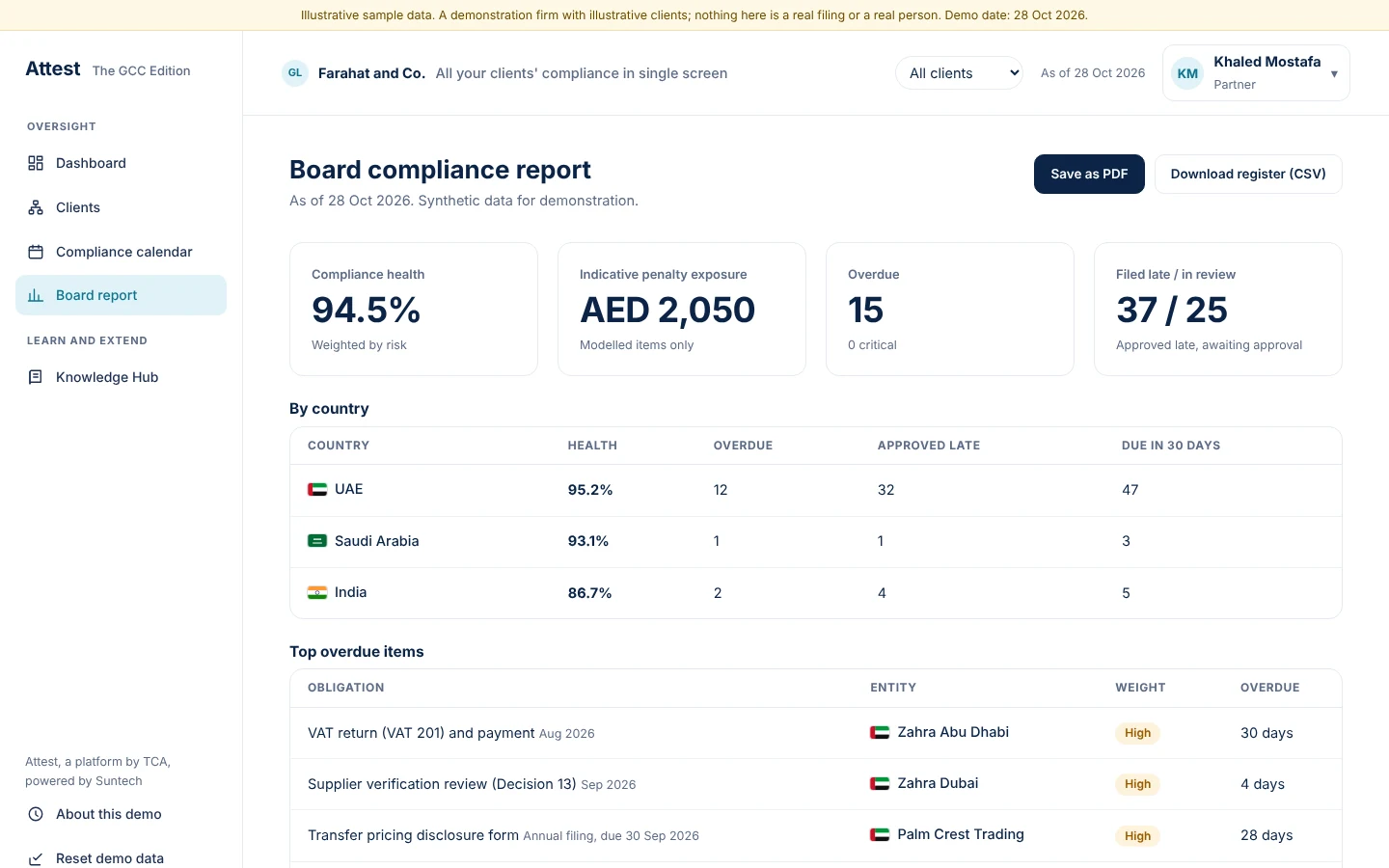Image resolution: width=1389 pixels, height=868 pixels.
Task: Click the flag beside Zahra Abu Dhabi
Action: (880, 732)
